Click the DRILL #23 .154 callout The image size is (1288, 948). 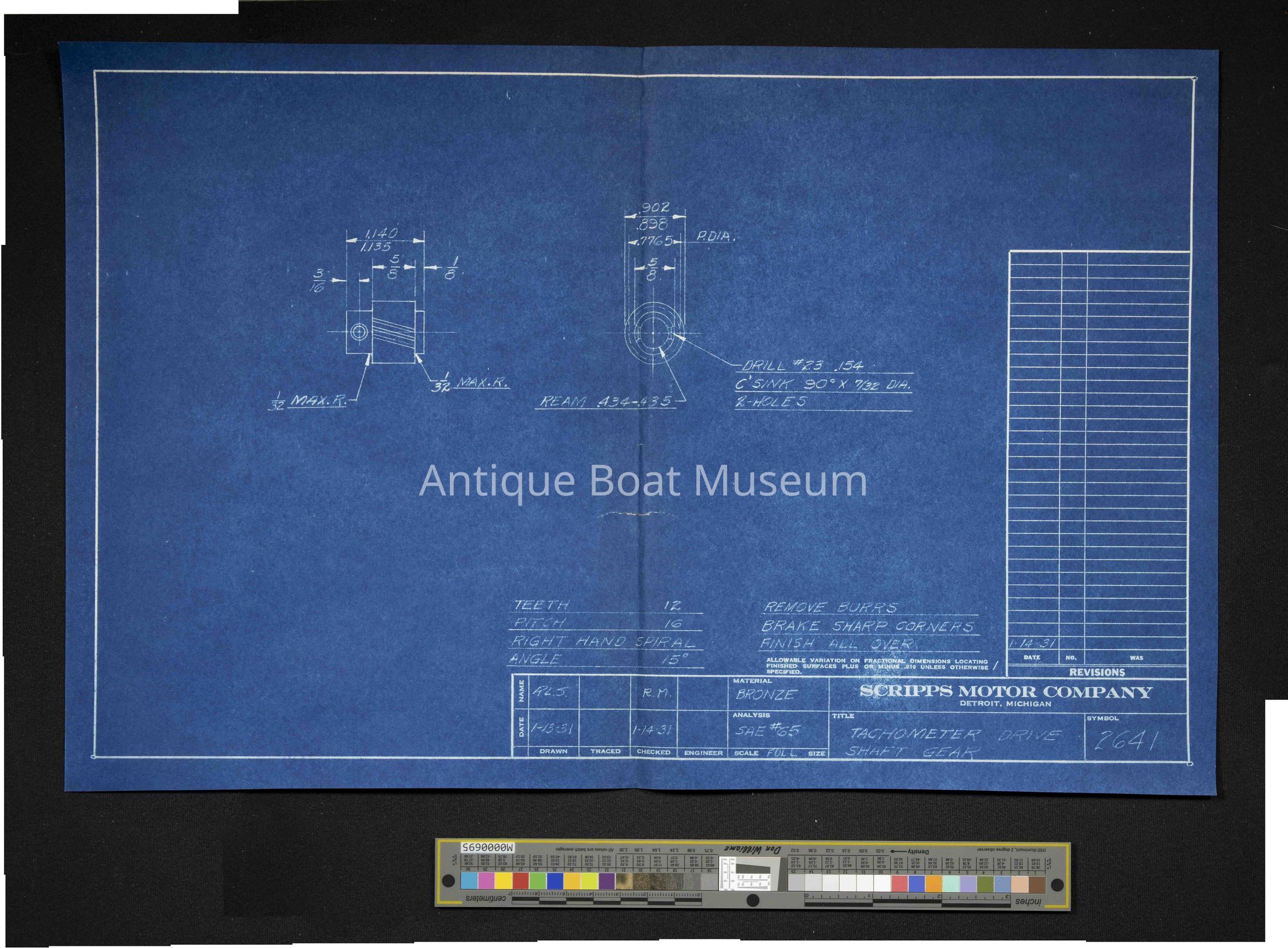coord(803,366)
